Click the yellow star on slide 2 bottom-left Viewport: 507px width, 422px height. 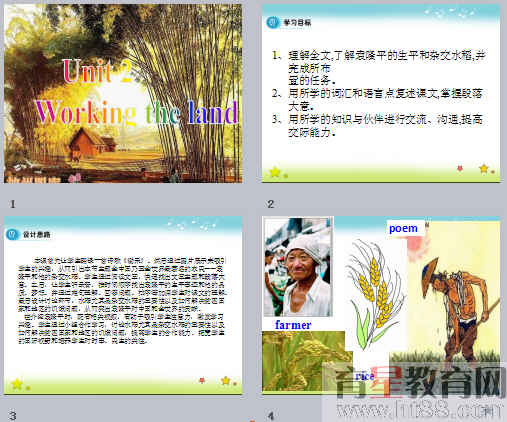[x=275, y=172]
